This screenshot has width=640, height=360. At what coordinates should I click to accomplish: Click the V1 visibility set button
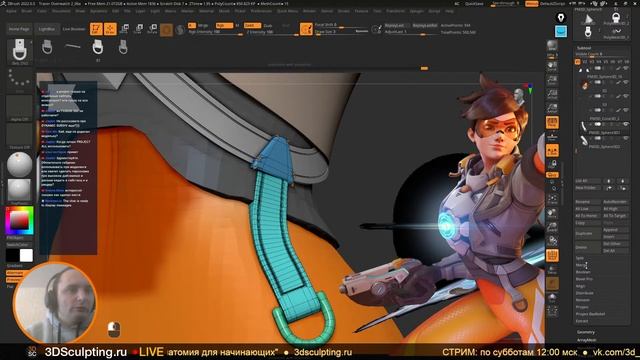click(578, 62)
